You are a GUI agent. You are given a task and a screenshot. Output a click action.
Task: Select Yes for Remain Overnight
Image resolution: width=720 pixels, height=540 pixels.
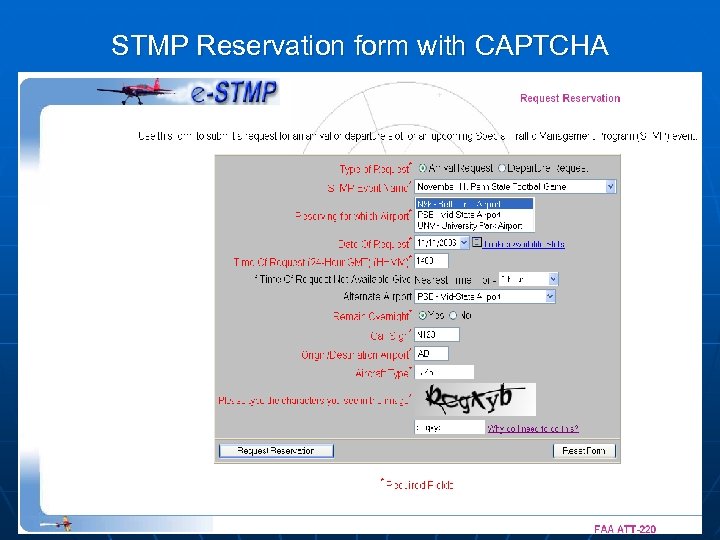(x=422, y=315)
